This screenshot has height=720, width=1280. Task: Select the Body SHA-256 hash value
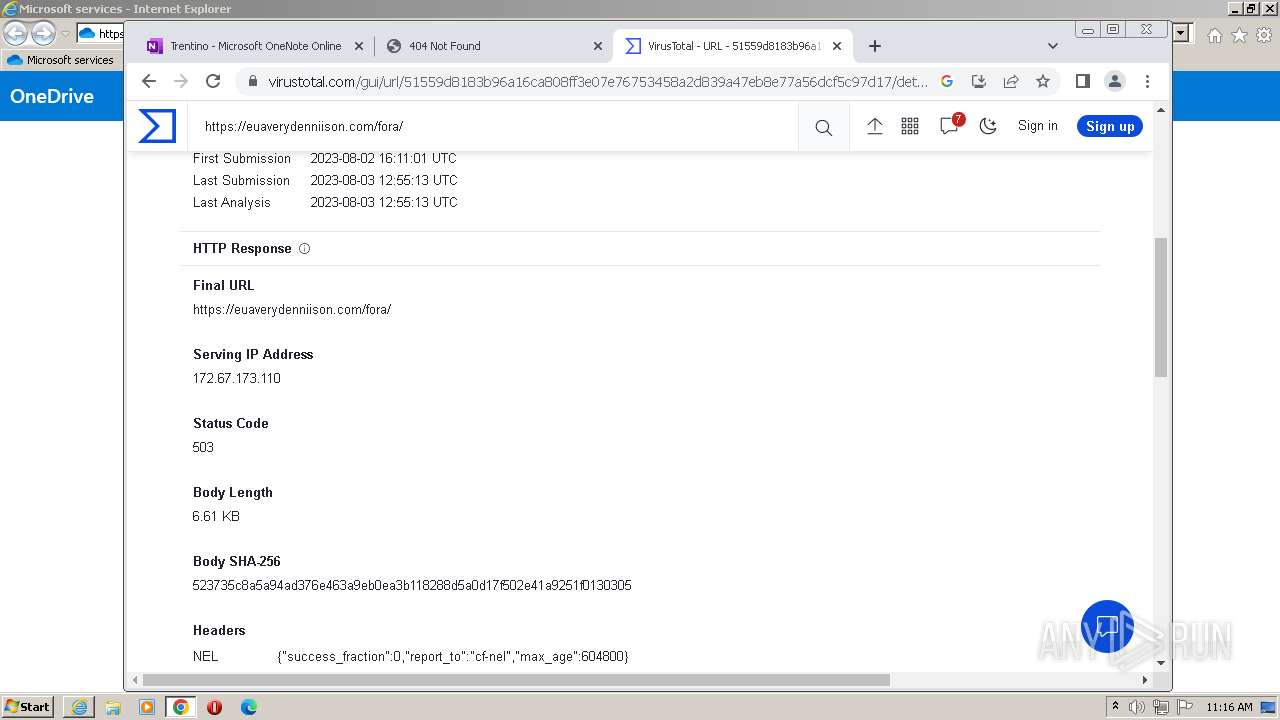coord(412,586)
